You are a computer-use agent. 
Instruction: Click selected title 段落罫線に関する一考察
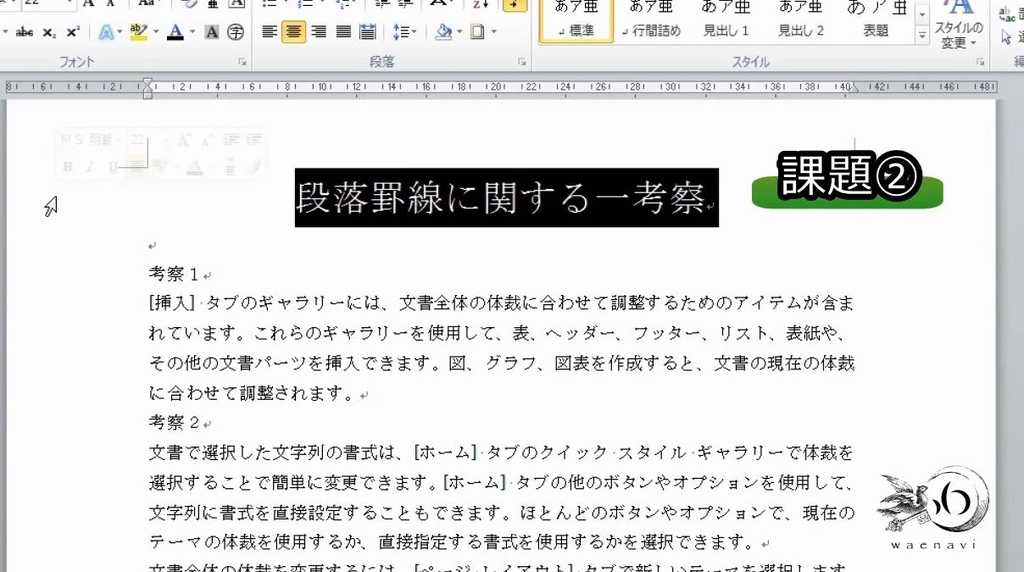click(500, 198)
